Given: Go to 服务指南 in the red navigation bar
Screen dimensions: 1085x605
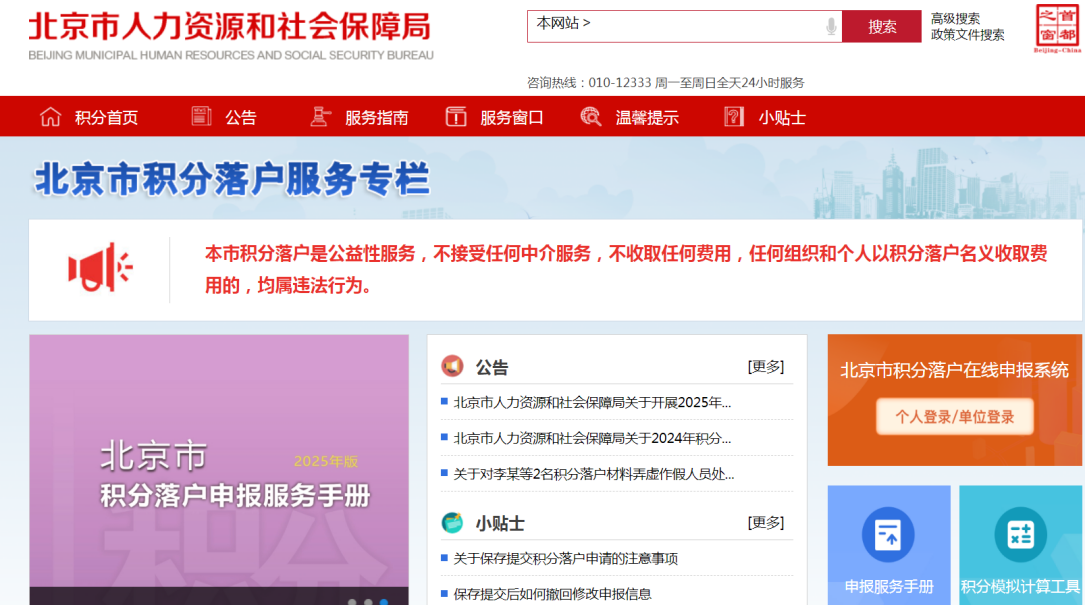Looking at the screenshot, I should click(376, 118).
